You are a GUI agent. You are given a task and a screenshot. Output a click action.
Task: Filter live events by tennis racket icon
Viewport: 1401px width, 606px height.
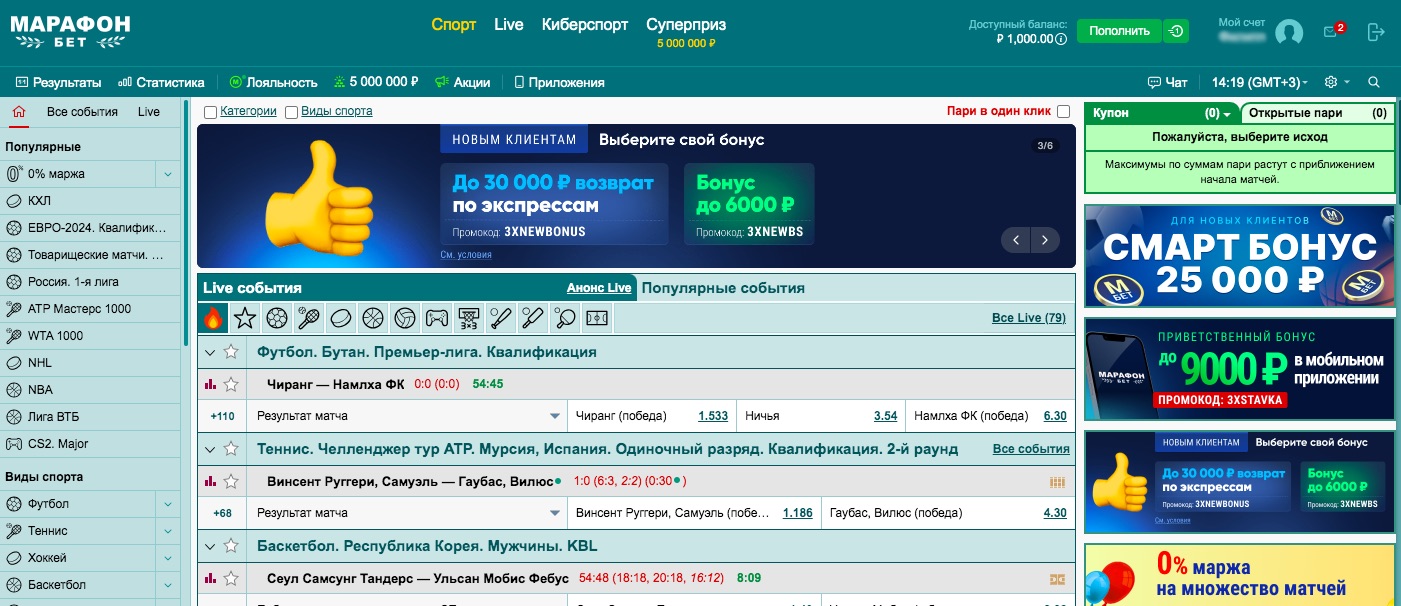tap(309, 318)
